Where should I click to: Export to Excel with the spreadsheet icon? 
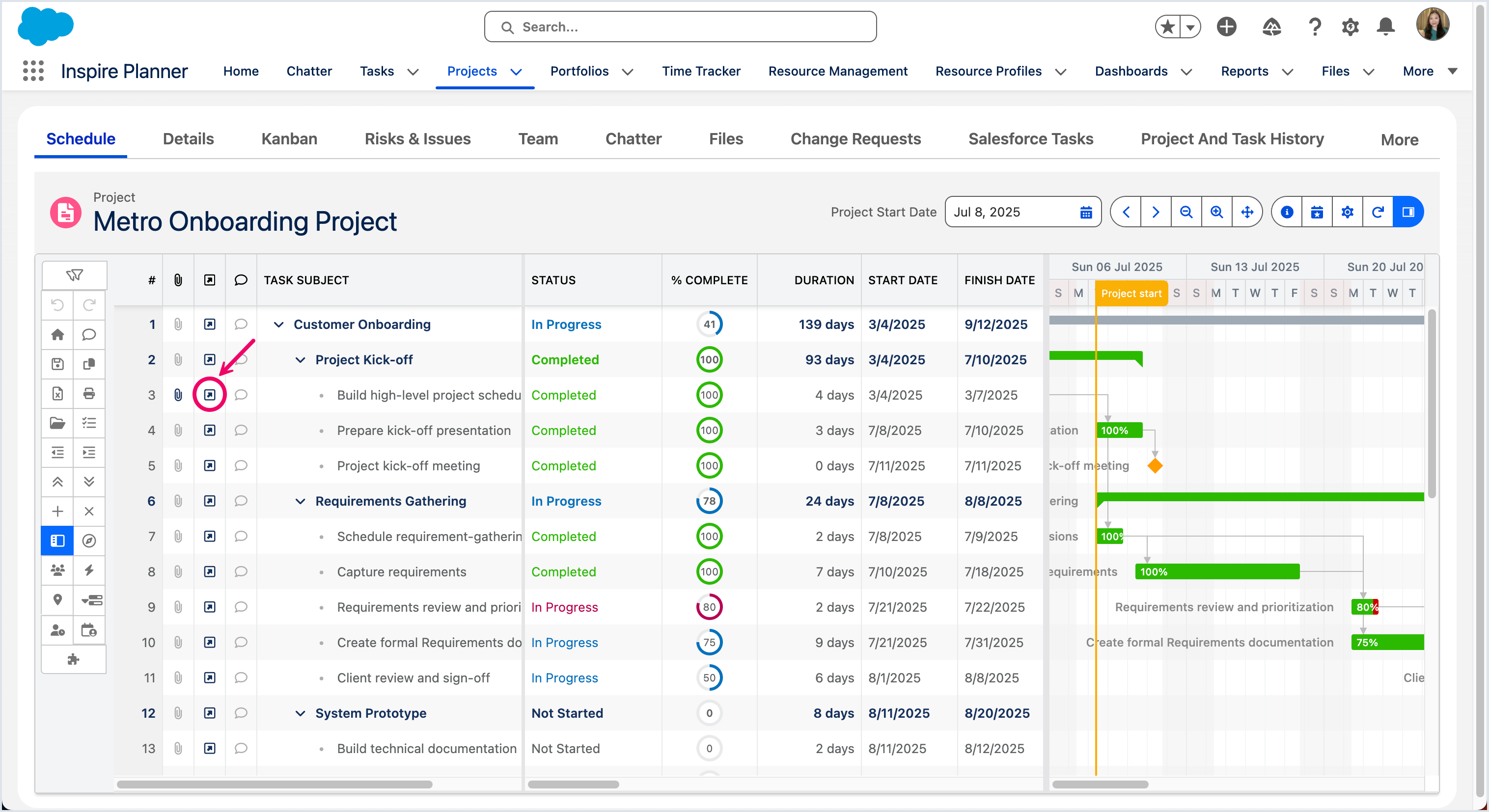click(x=57, y=393)
